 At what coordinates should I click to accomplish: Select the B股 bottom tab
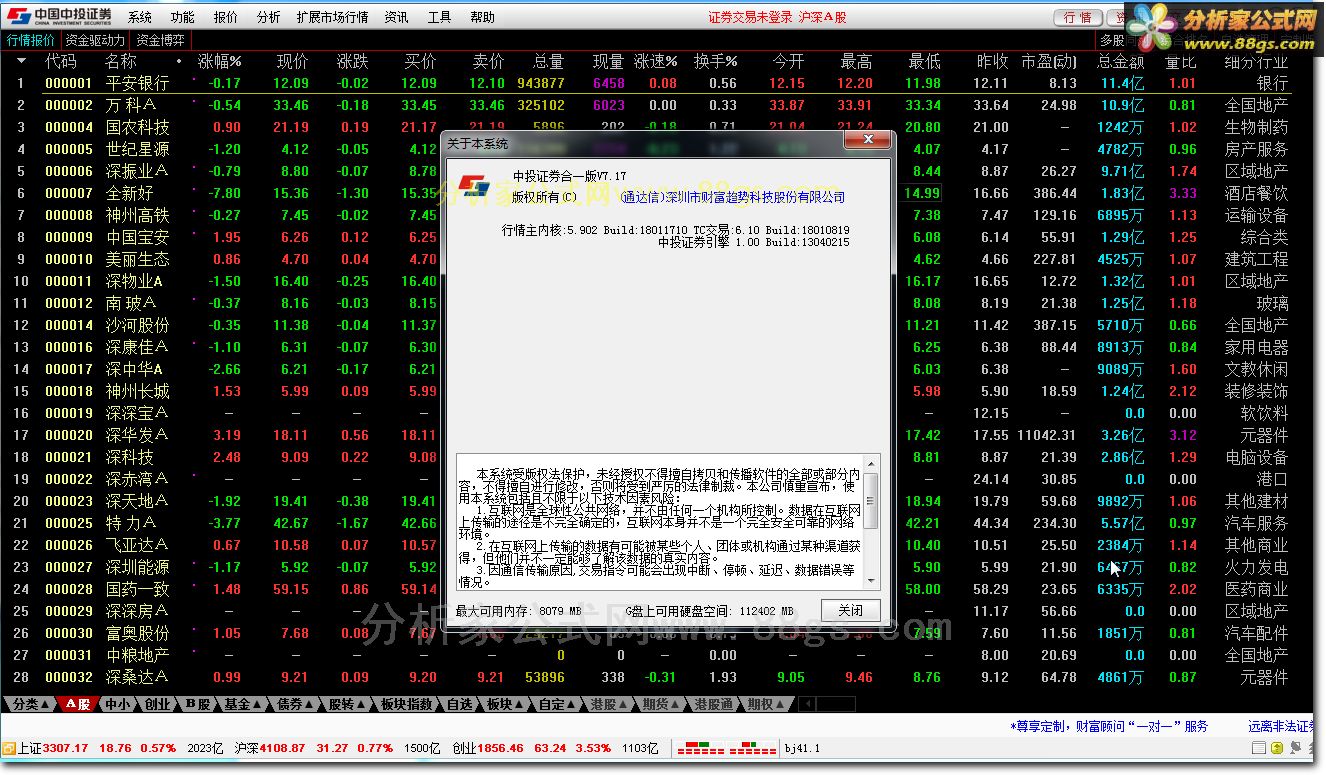coord(197,704)
